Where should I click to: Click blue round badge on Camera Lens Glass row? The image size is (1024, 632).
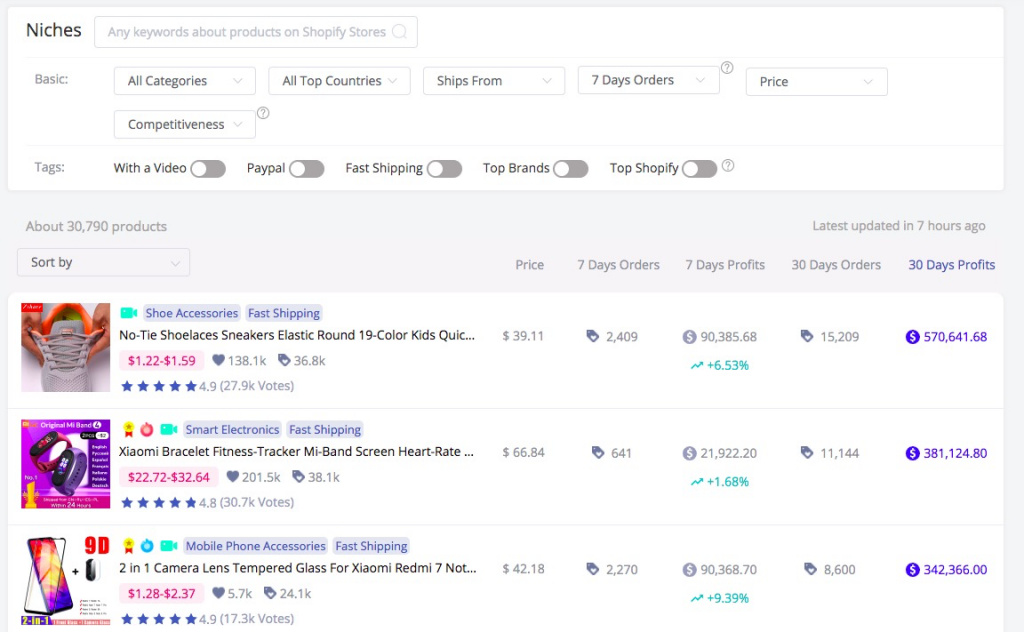coord(147,545)
